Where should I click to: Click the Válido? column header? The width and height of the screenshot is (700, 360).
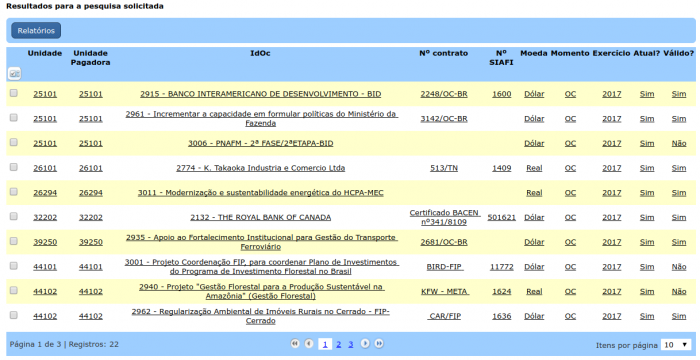679,53
